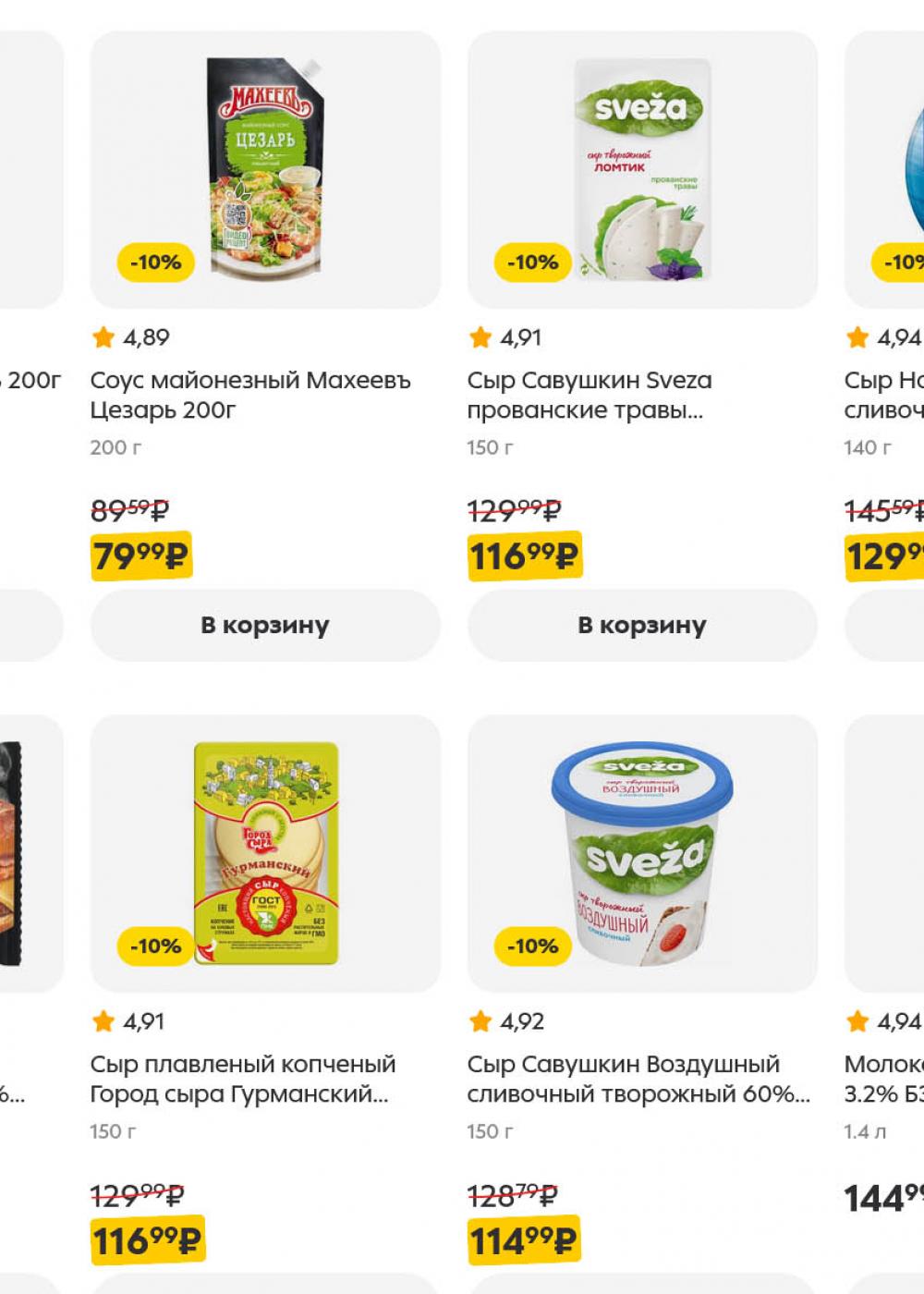Click the -10% badge on Махеевъ Цезарь sauce
Screen dimensions: 924x1294
pos(155,262)
